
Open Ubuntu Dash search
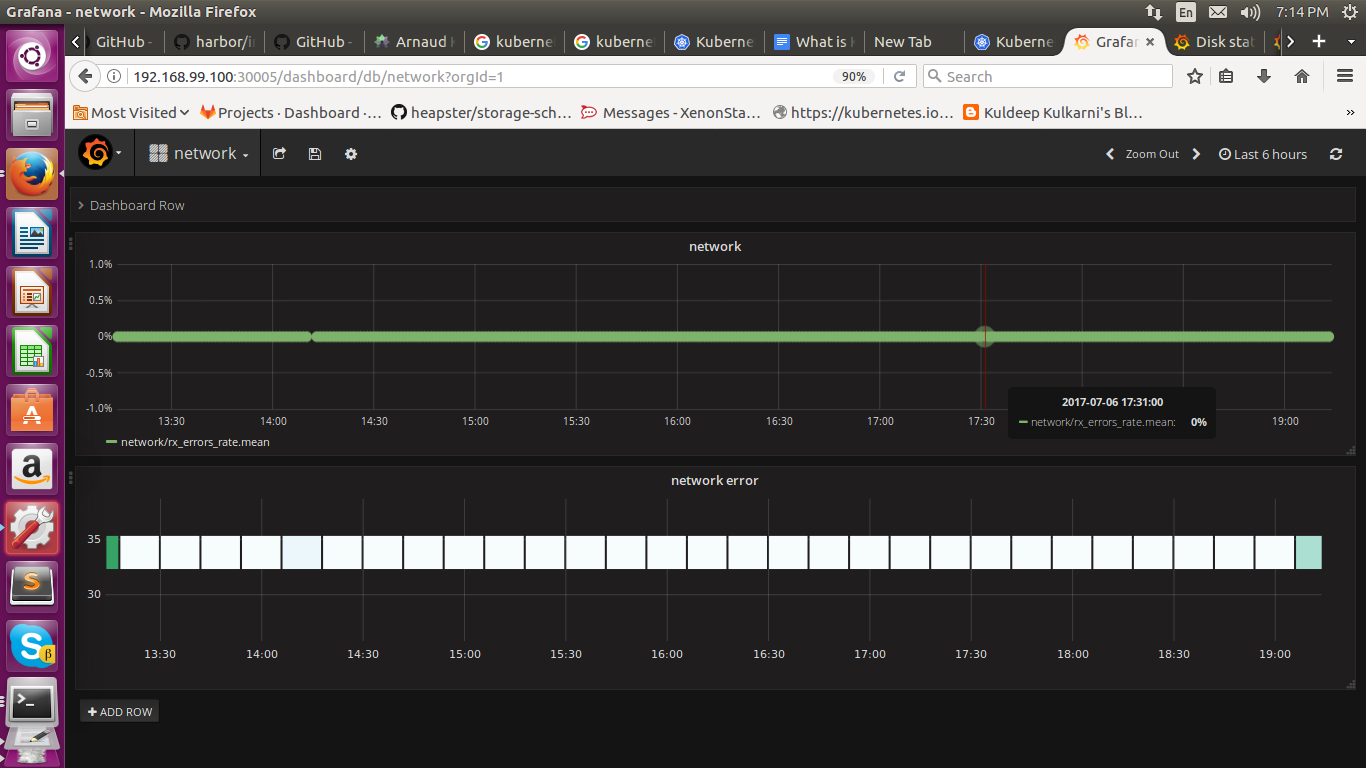[33, 57]
